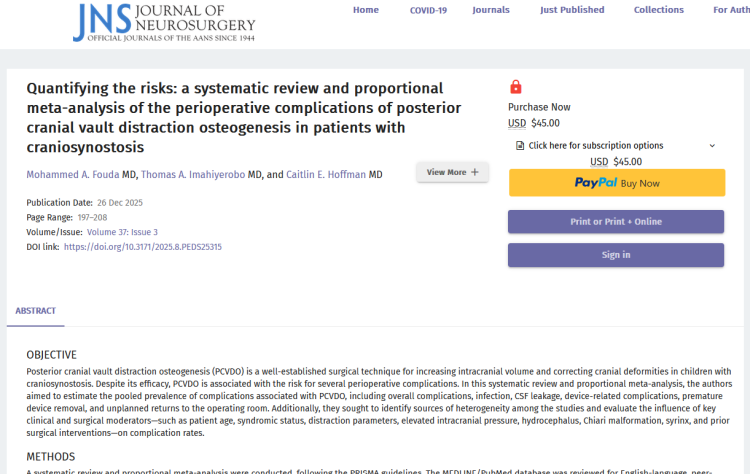
Task: Click the USD $45.00 price under Purchase Now
Action: point(534,123)
